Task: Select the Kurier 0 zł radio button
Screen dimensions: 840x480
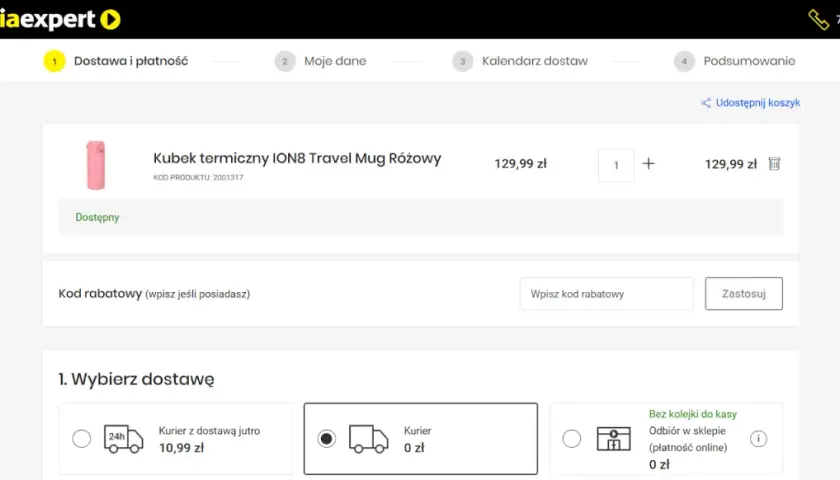Action: (326, 439)
